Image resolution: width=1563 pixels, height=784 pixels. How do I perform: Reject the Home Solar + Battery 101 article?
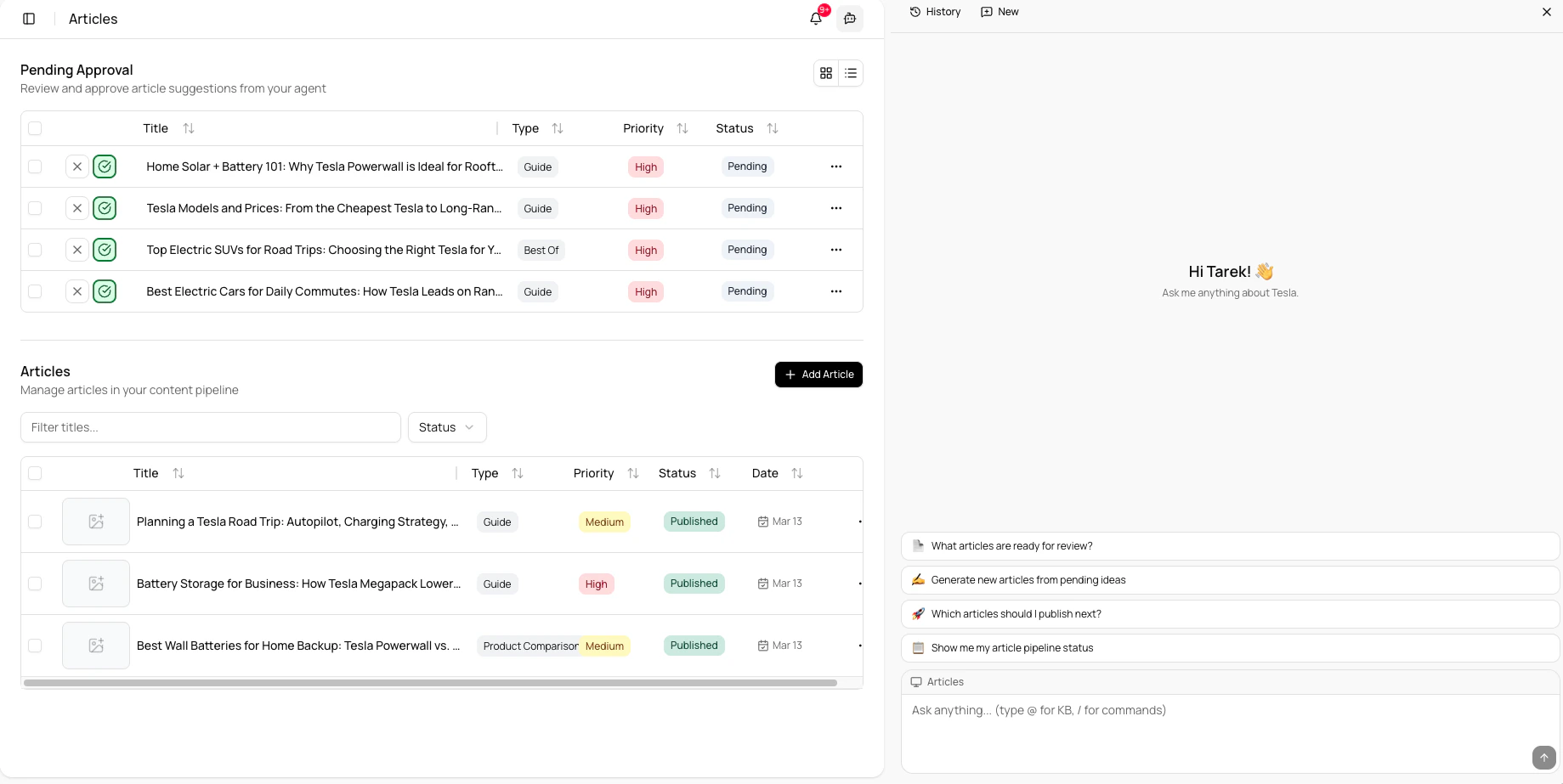(x=77, y=166)
